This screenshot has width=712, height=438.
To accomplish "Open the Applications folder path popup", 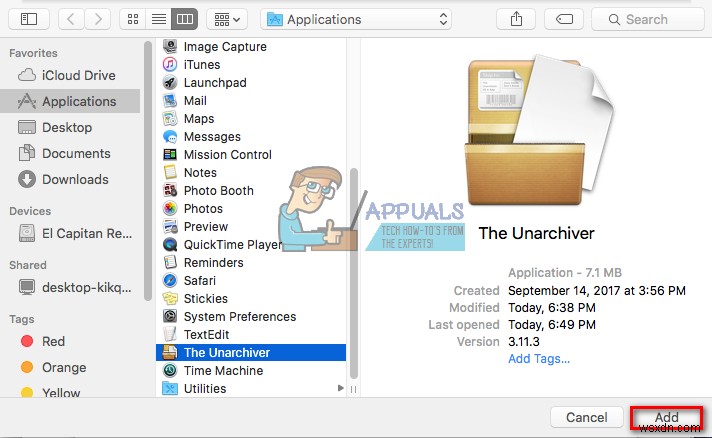I will 356,20.
